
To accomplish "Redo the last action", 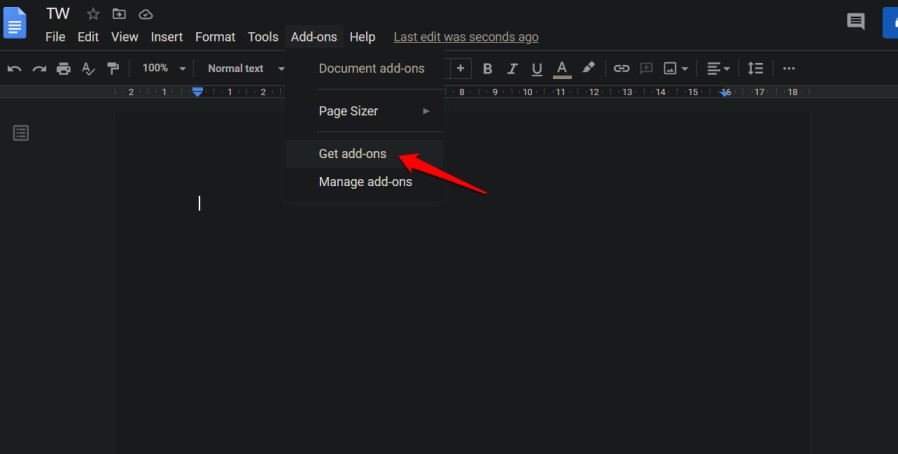I will pos(39,69).
